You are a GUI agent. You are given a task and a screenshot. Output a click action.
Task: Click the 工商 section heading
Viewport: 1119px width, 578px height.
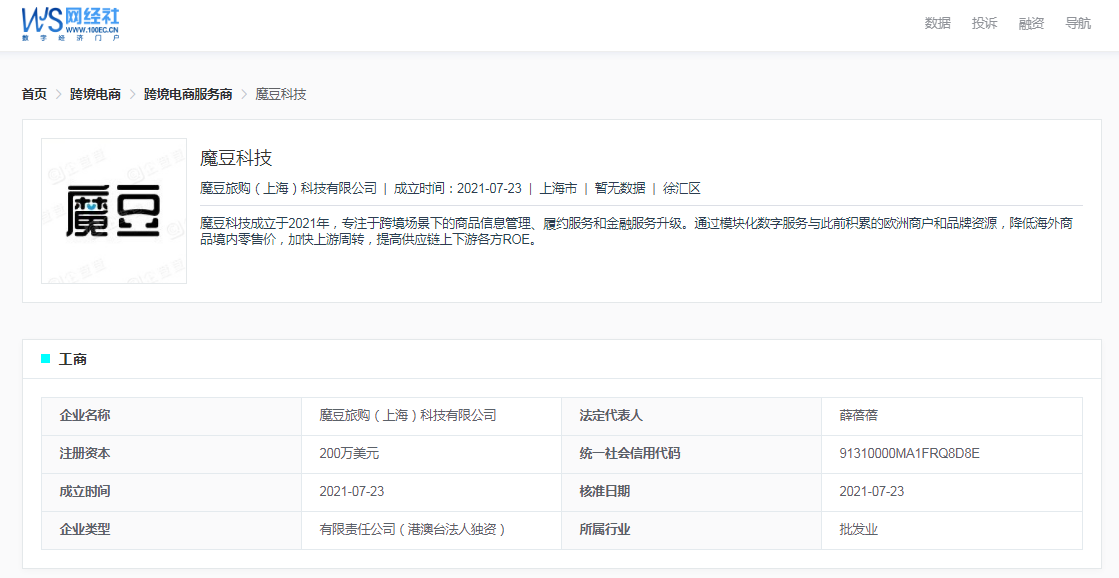click(73, 359)
